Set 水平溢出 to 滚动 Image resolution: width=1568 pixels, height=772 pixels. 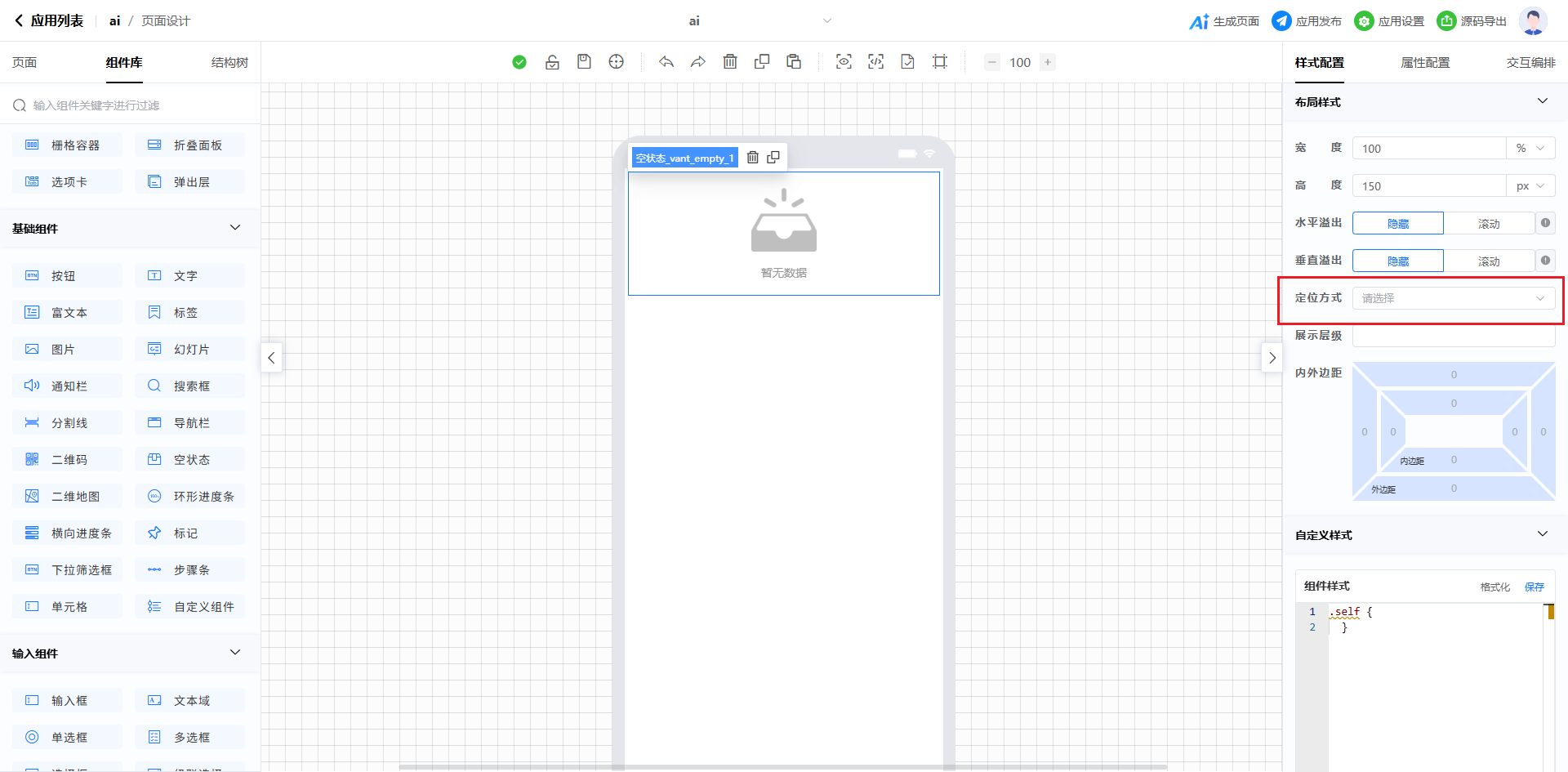point(1488,224)
